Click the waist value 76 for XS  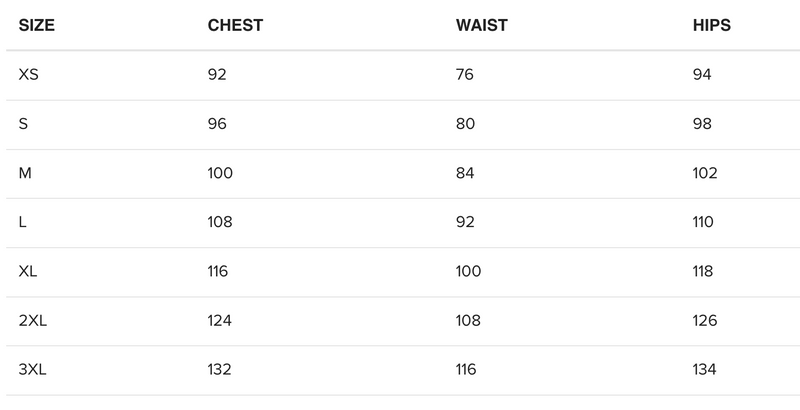465,75
